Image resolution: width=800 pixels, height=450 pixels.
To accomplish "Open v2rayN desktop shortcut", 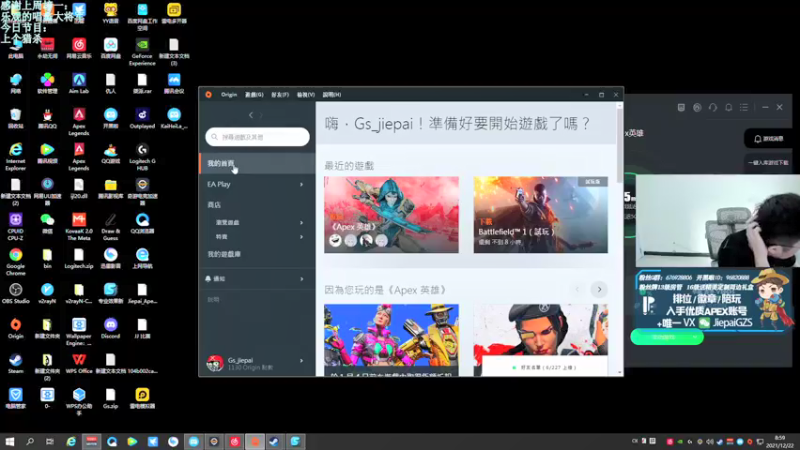I will [47, 293].
